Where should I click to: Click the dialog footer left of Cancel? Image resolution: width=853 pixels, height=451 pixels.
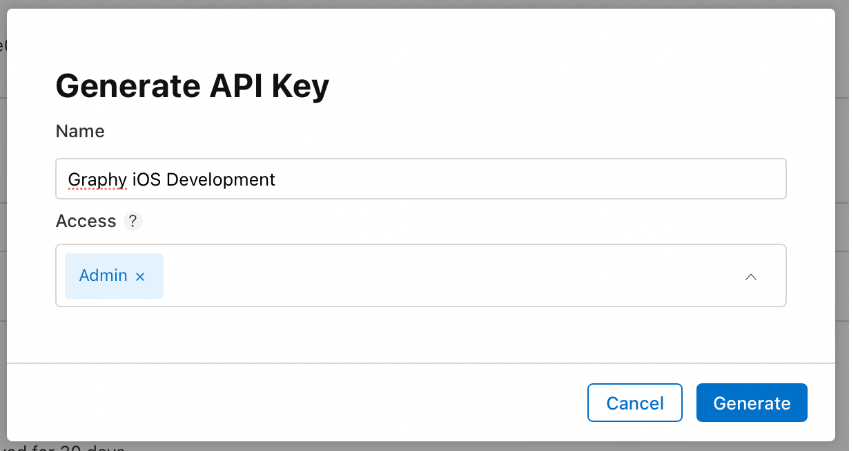pos(300,403)
